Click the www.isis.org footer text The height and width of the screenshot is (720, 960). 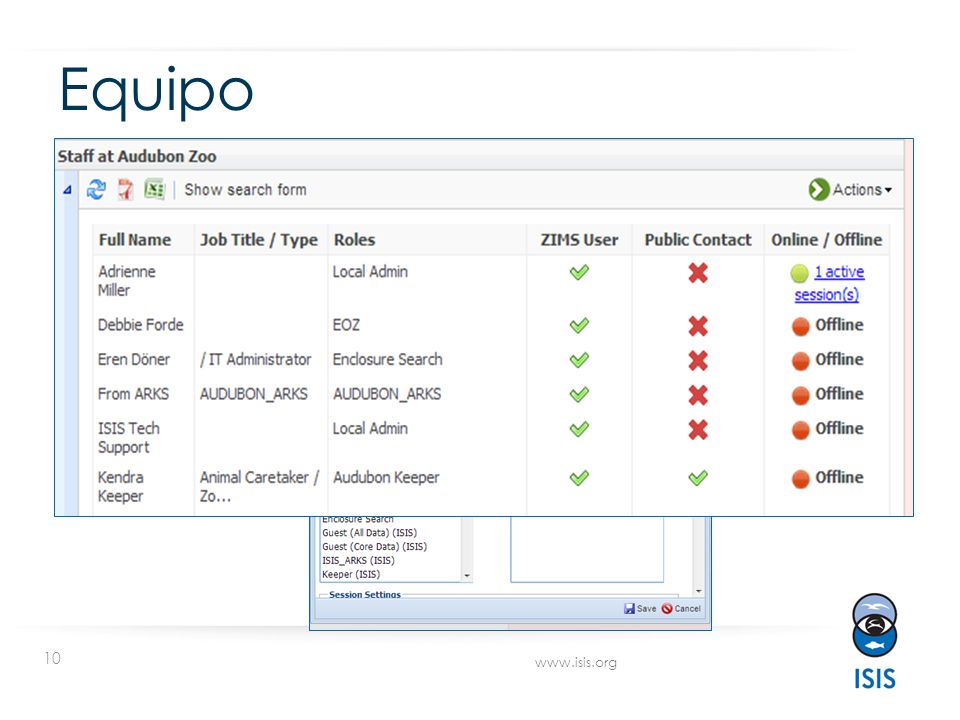coord(576,662)
